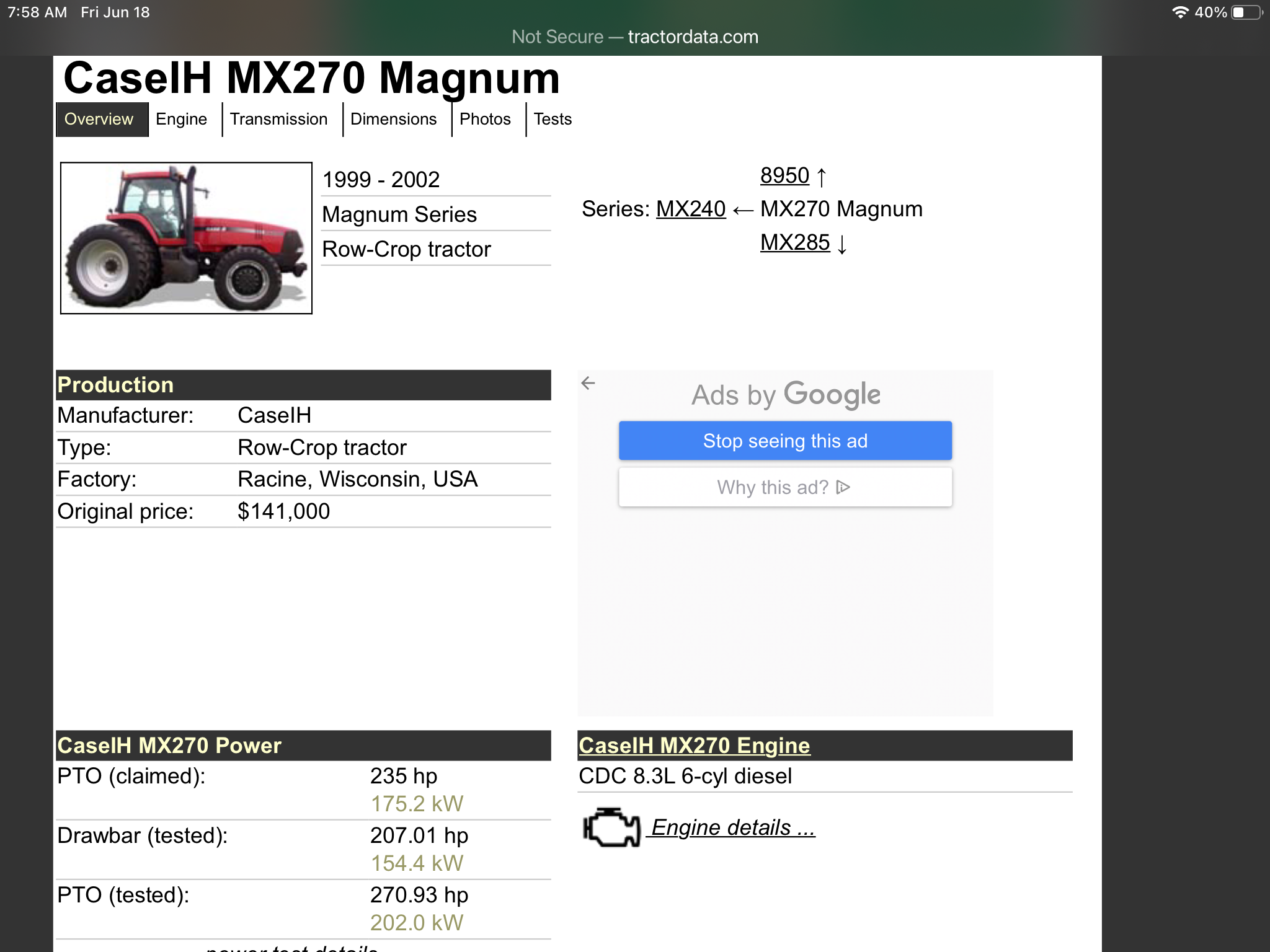Click the engine symbol icon
Image resolution: width=1270 pixels, height=952 pixels.
[611, 827]
